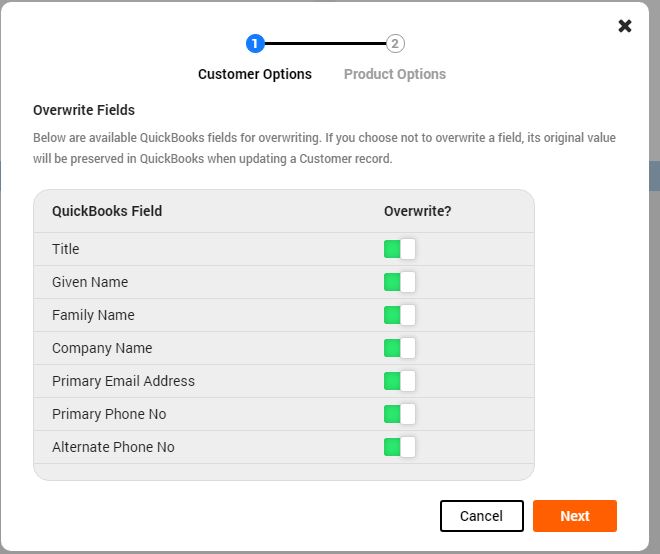Close the dialog with the X icon
Screen dimensions: 660x554
point(625,26)
